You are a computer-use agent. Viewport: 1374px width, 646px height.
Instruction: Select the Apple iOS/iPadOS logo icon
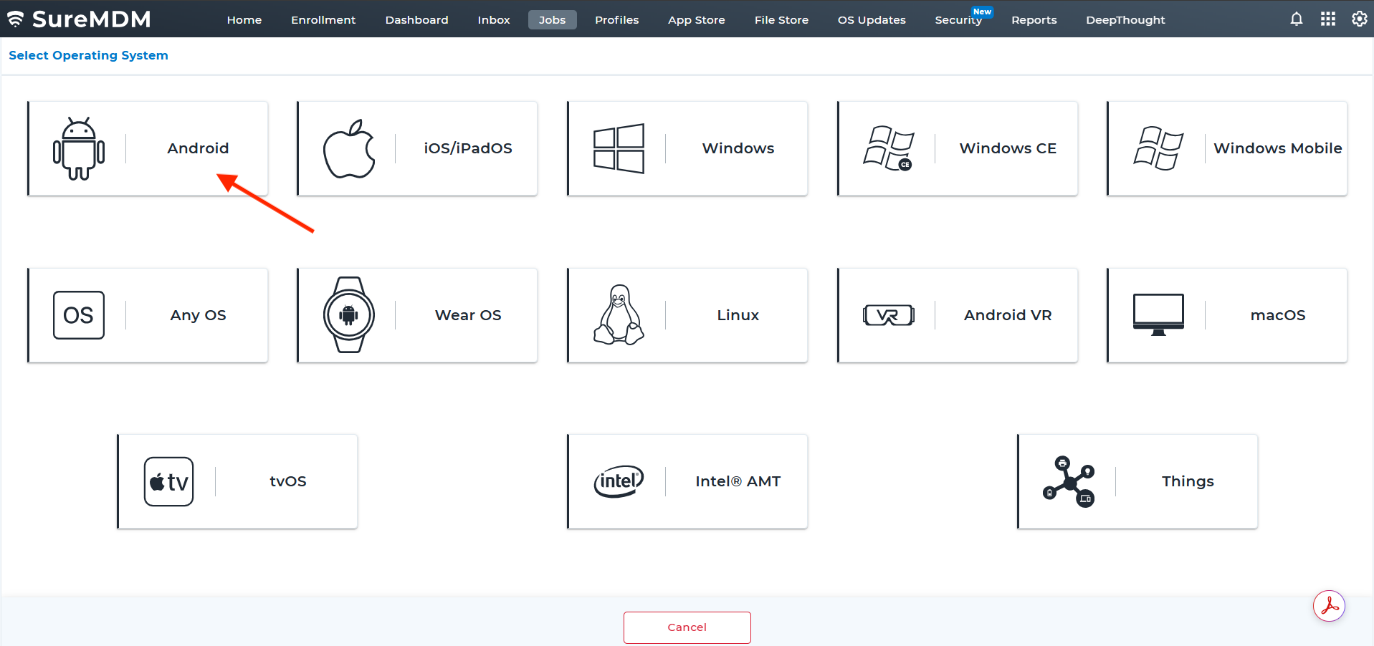click(349, 149)
